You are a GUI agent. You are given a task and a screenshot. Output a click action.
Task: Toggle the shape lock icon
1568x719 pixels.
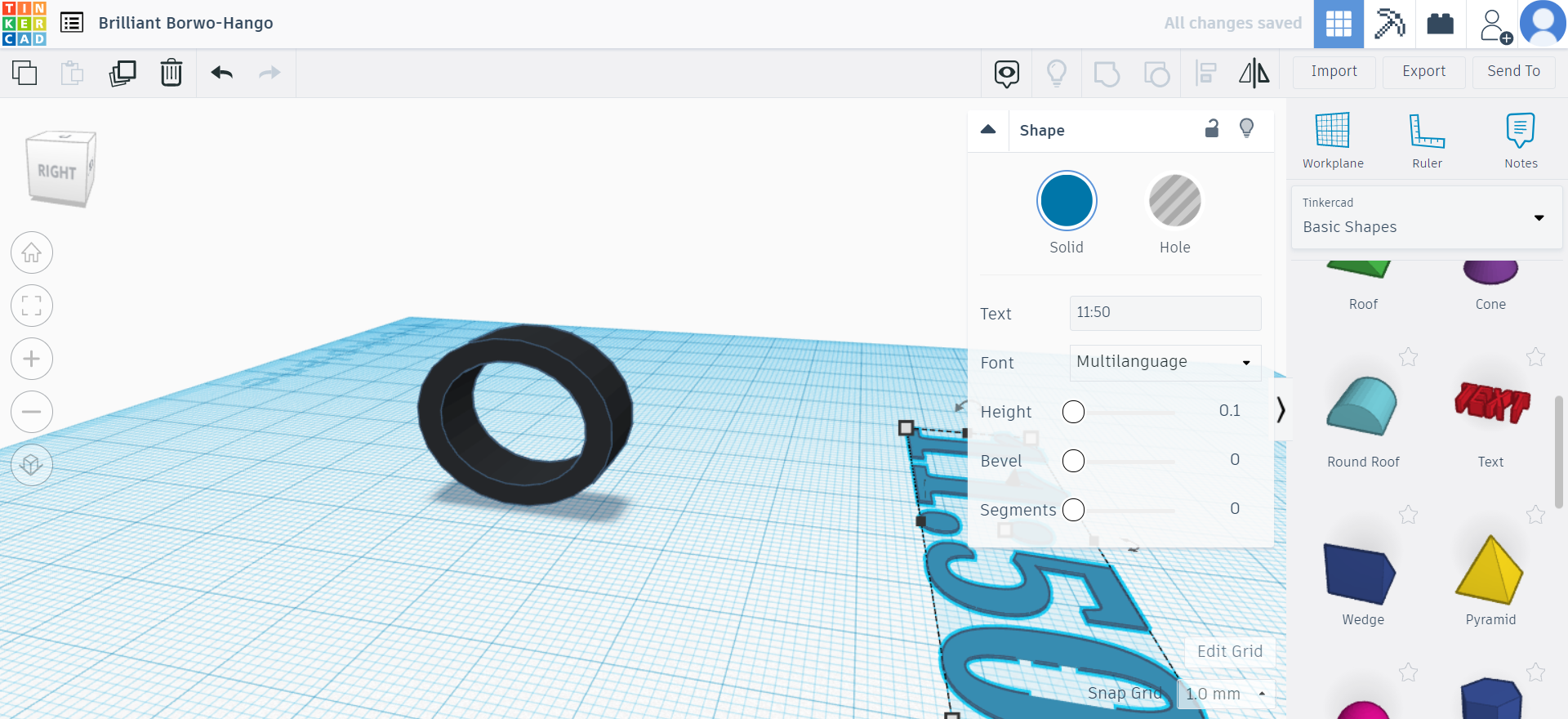click(1212, 128)
